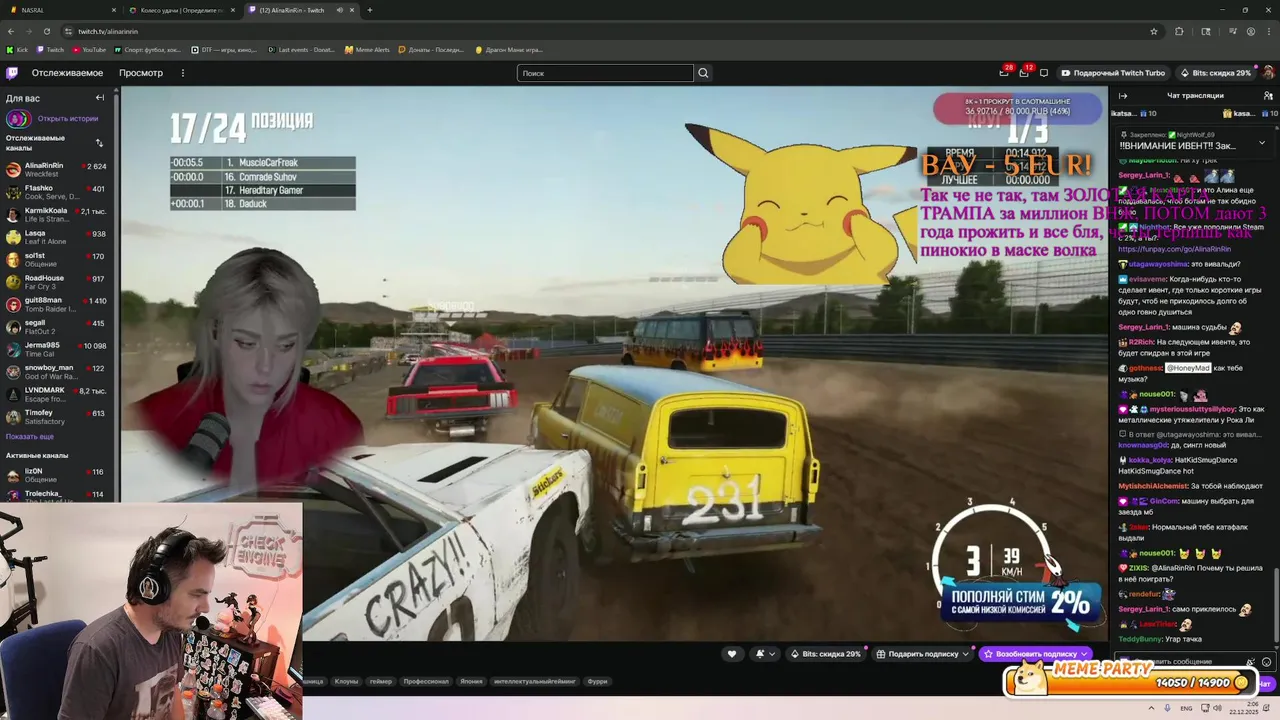Screen dimensions: 1280x720
Task: Open the emote picker smiley in chat input
Action: pos(1266,662)
